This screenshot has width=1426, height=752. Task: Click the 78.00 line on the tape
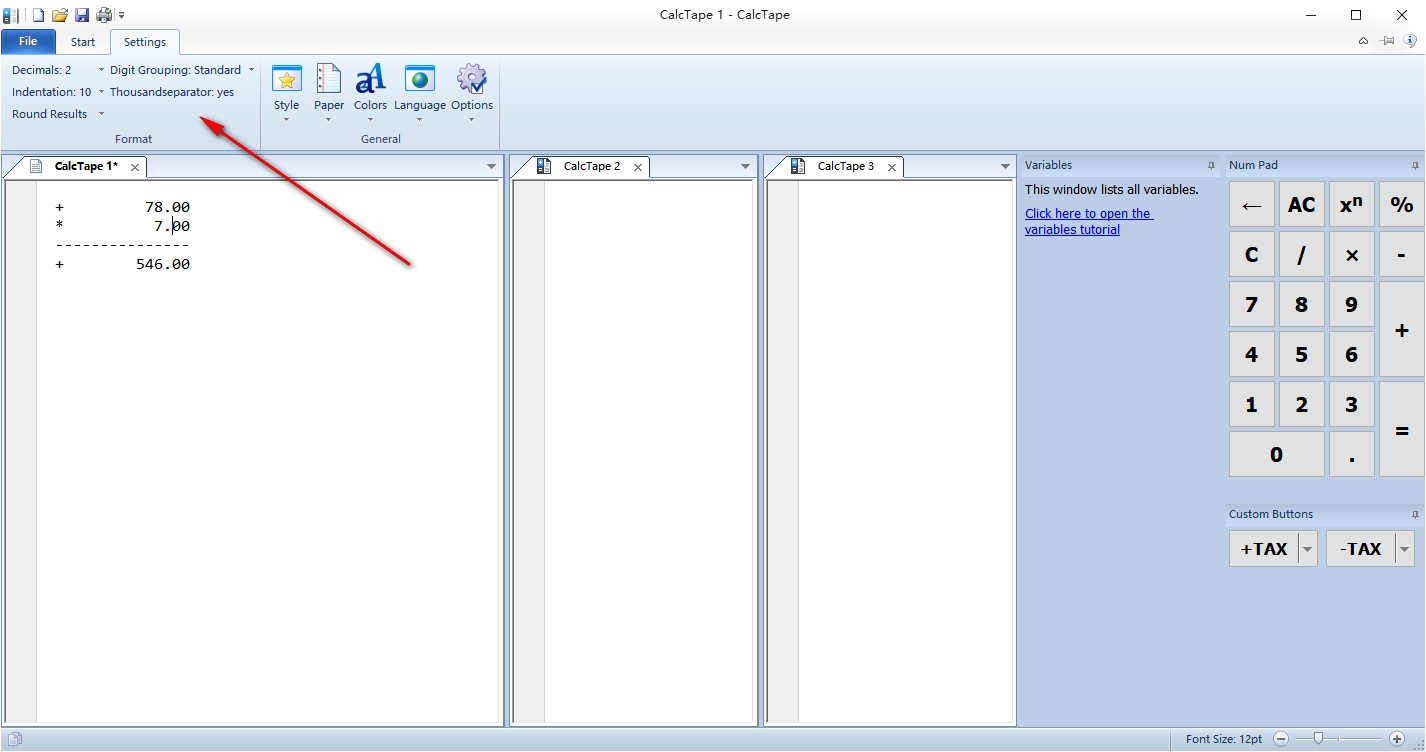pos(123,207)
